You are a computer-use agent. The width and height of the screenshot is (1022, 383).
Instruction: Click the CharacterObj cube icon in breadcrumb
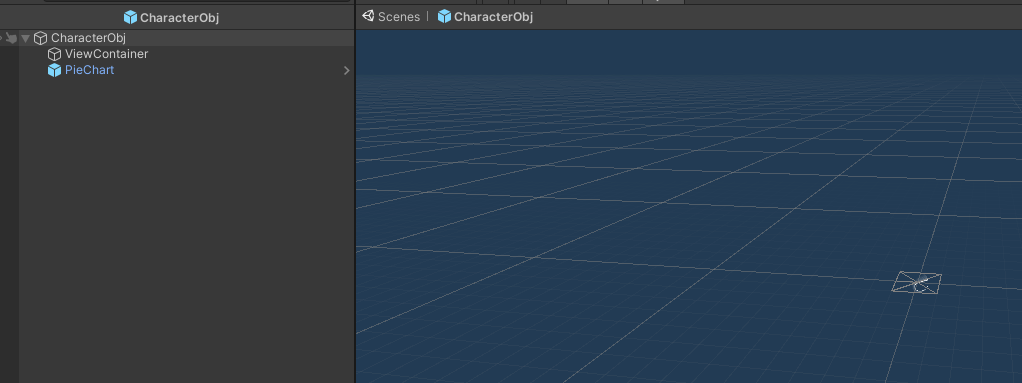click(445, 16)
